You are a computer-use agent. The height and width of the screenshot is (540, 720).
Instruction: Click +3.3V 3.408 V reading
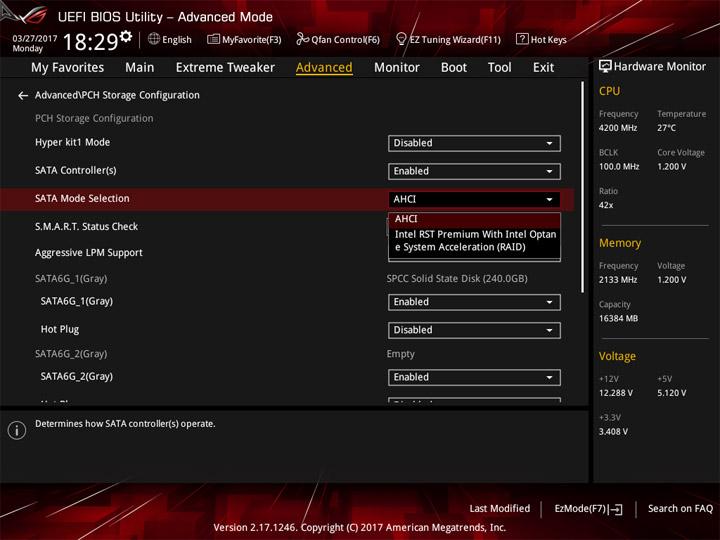tap(613, 432)
